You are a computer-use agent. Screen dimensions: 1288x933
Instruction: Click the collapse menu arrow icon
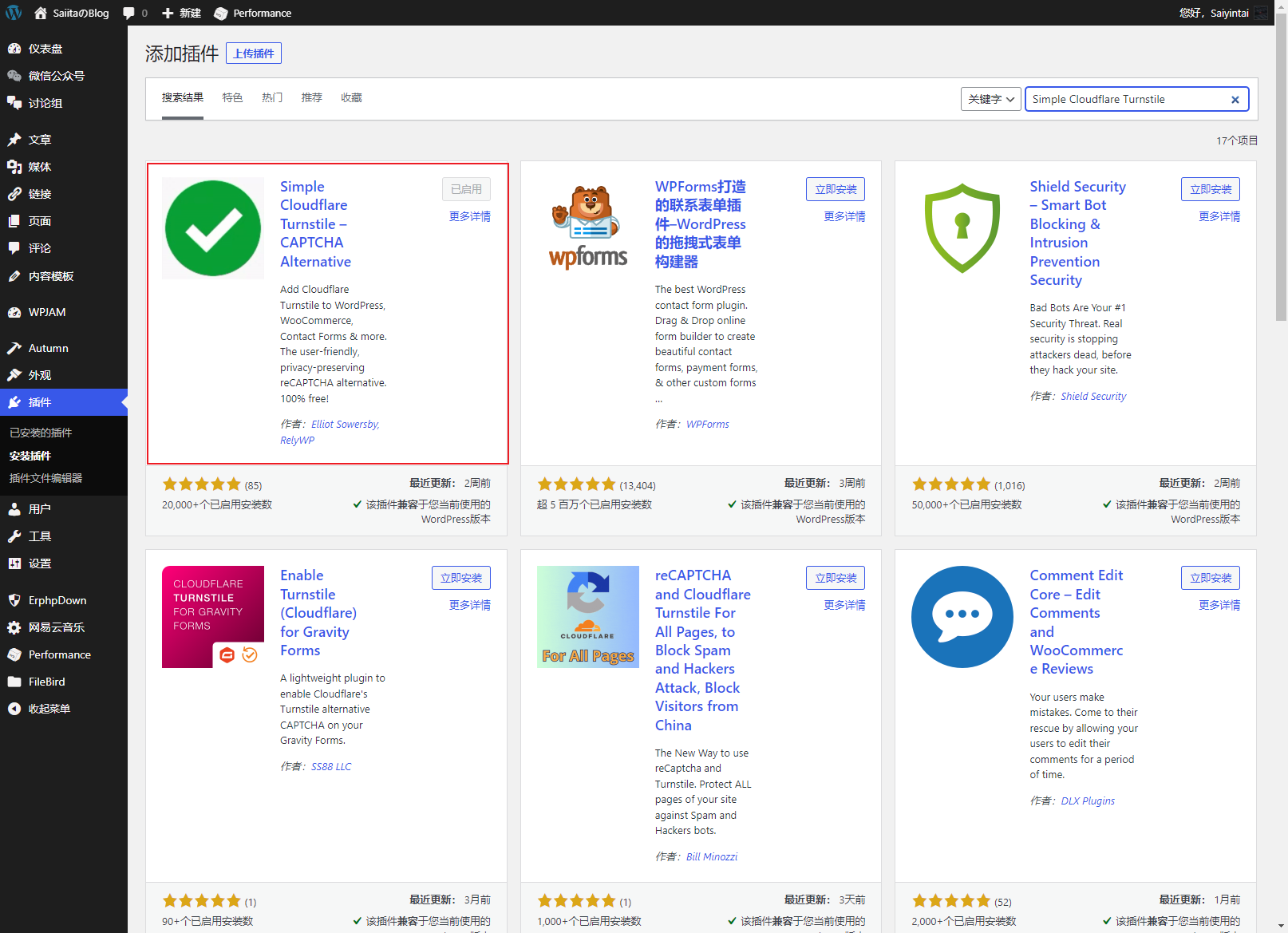[14, 709]
